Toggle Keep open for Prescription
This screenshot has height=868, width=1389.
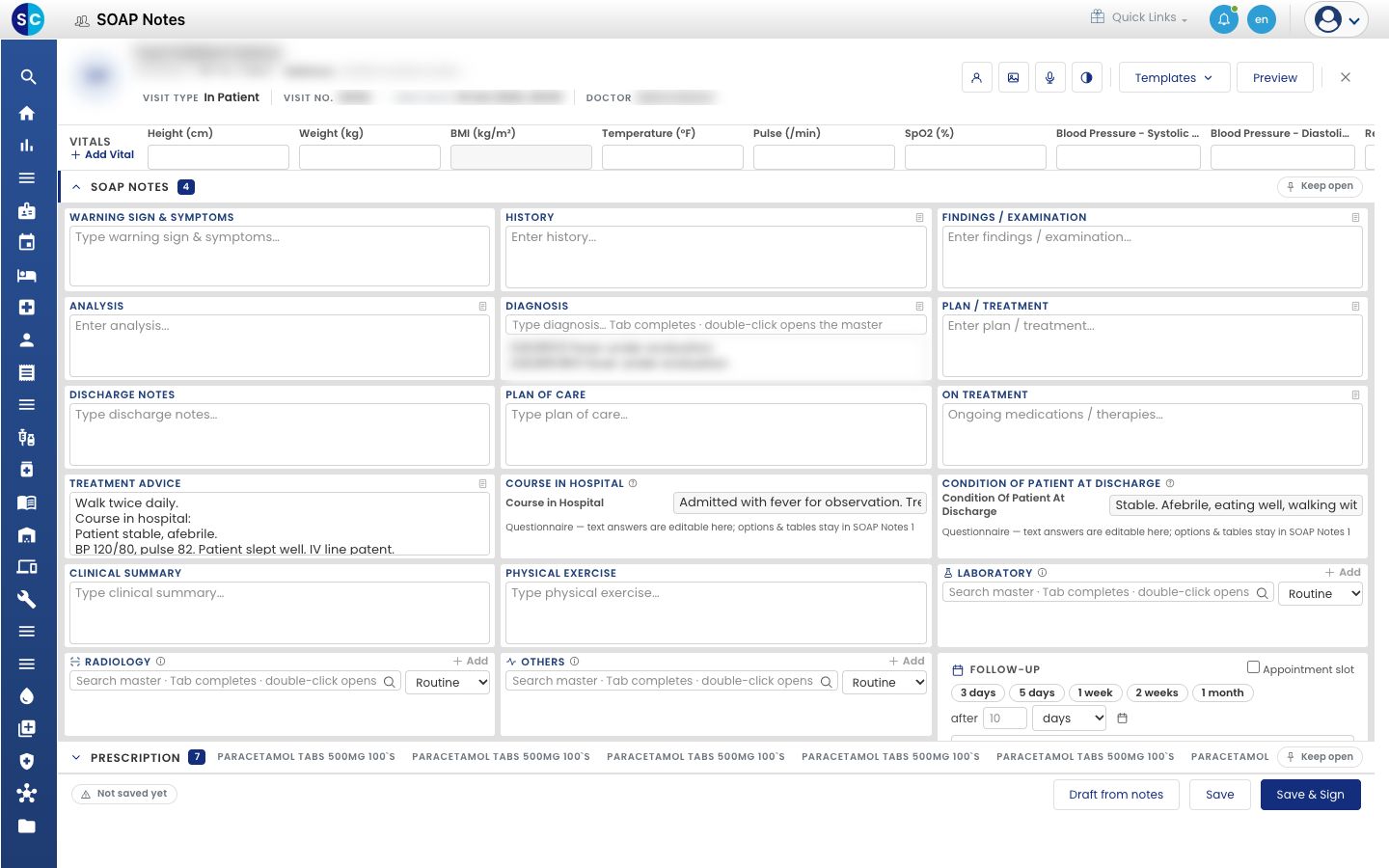pyautogui.click(x=1321, y=757)
